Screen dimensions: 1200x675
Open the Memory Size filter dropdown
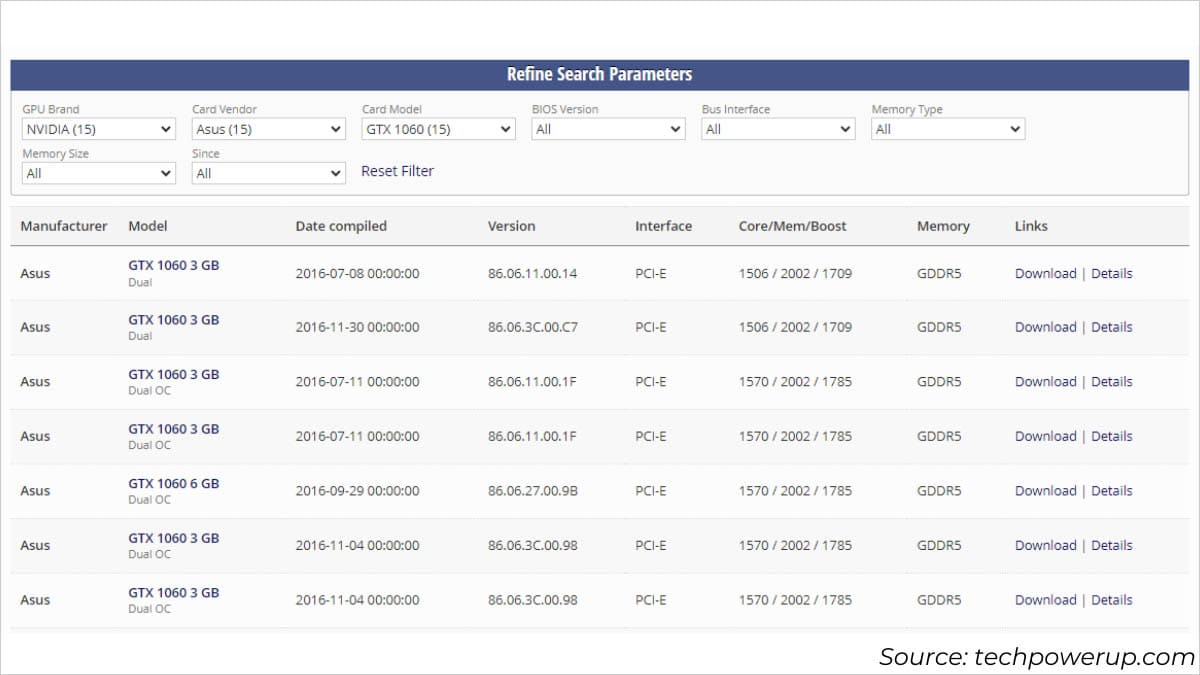98,173
